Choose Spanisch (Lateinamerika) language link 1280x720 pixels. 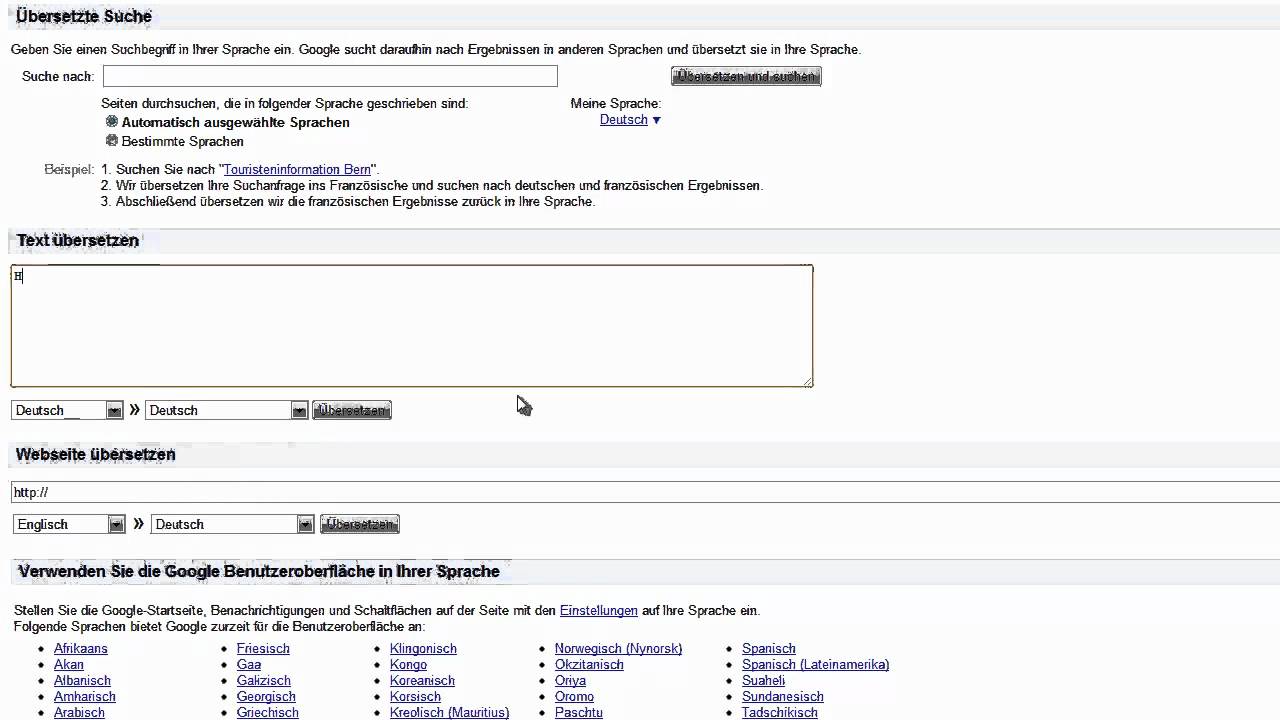815,664
